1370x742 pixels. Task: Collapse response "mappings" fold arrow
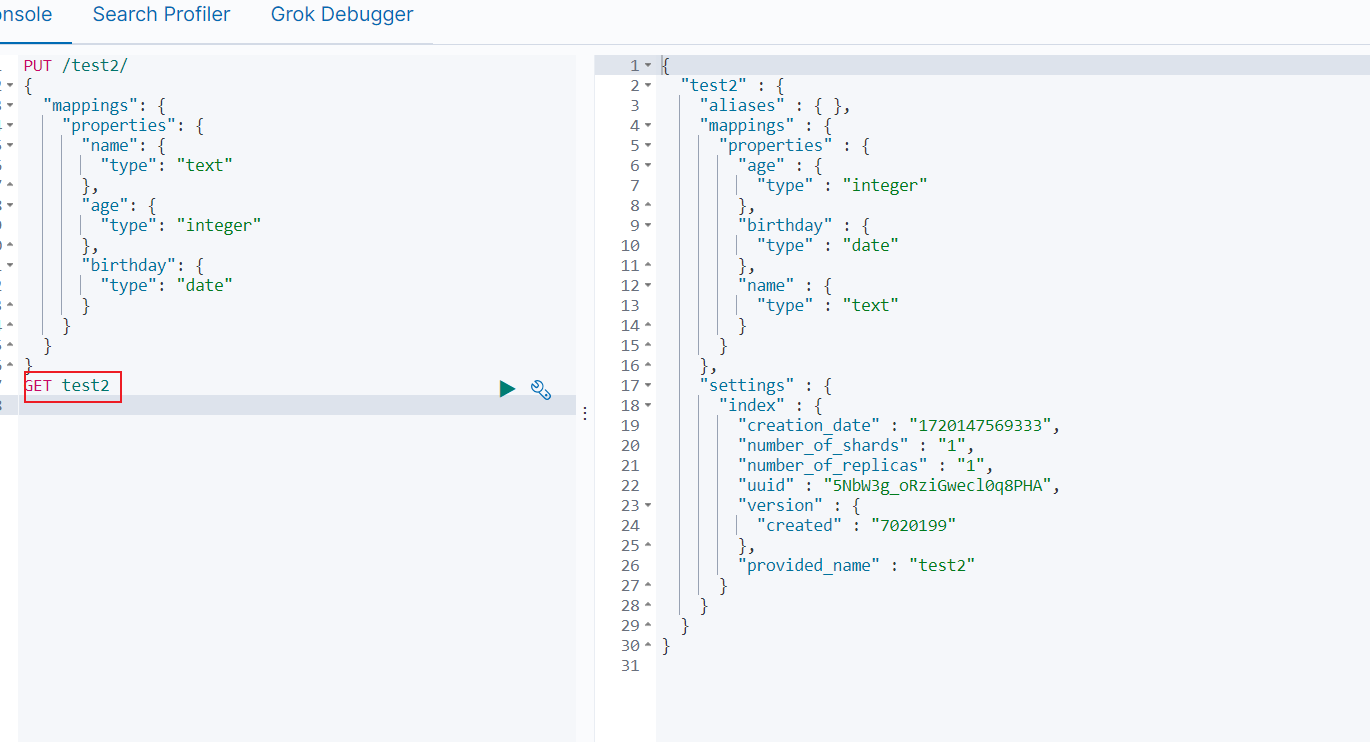point(647,126)
